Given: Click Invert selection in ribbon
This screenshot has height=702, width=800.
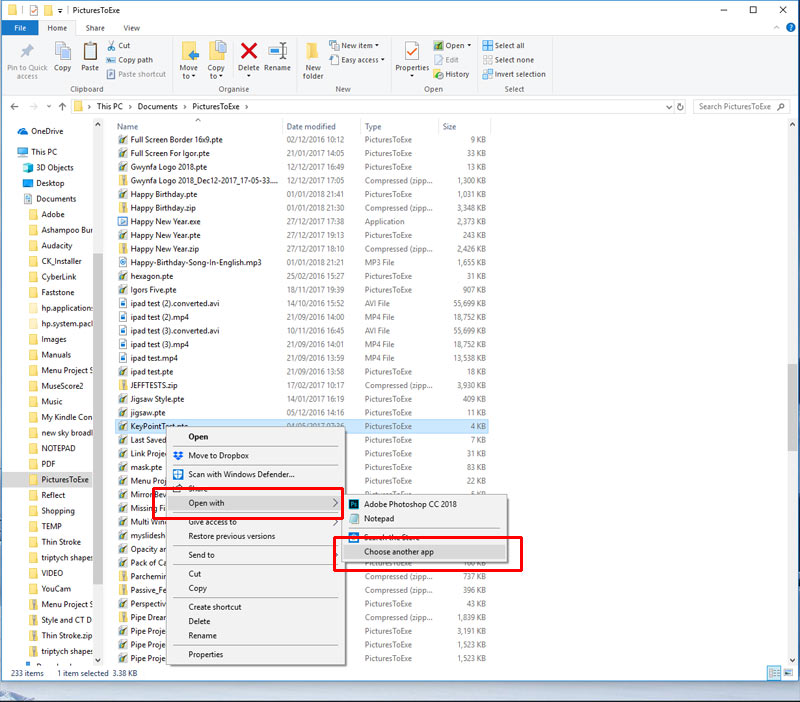Looking at the screenshot, I should pyautogui.click(x=513, y=74).
